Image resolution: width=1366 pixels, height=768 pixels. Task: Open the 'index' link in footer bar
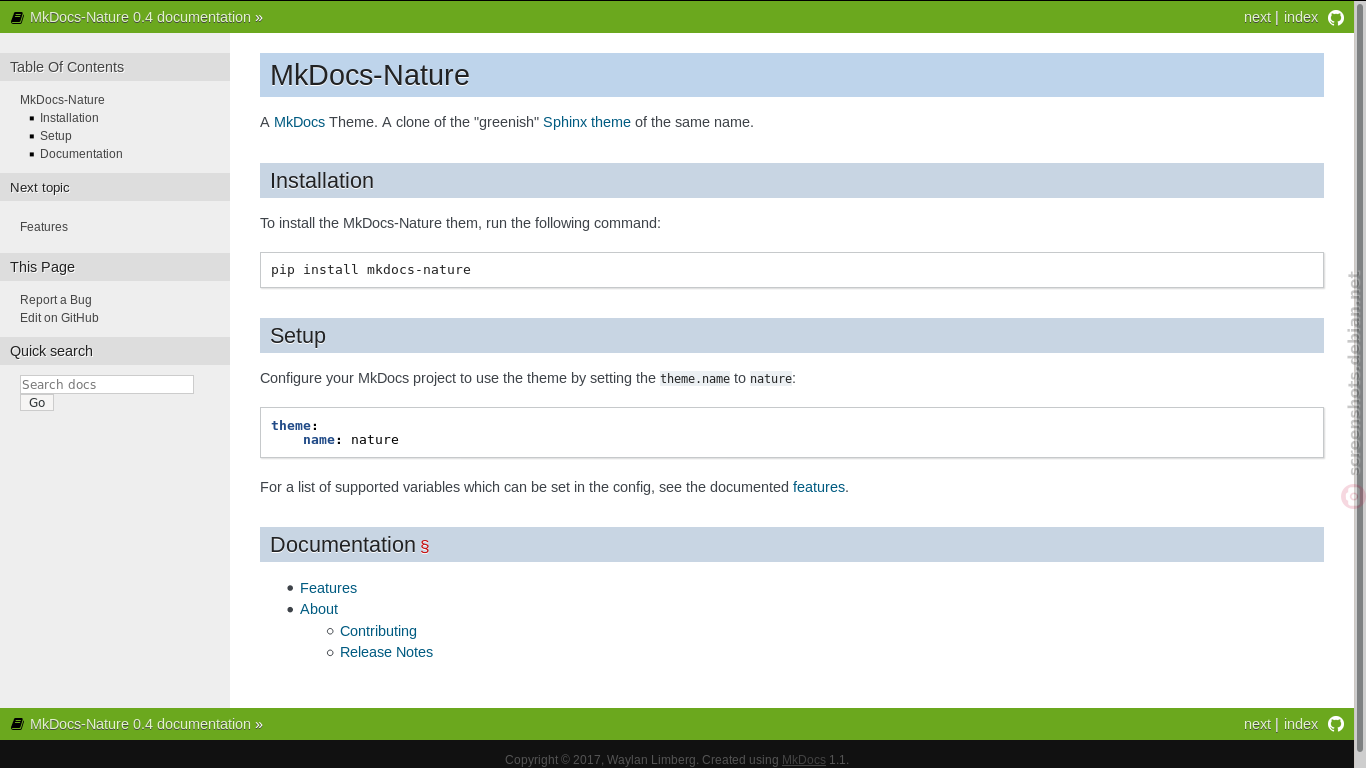tap(1301, 724)
